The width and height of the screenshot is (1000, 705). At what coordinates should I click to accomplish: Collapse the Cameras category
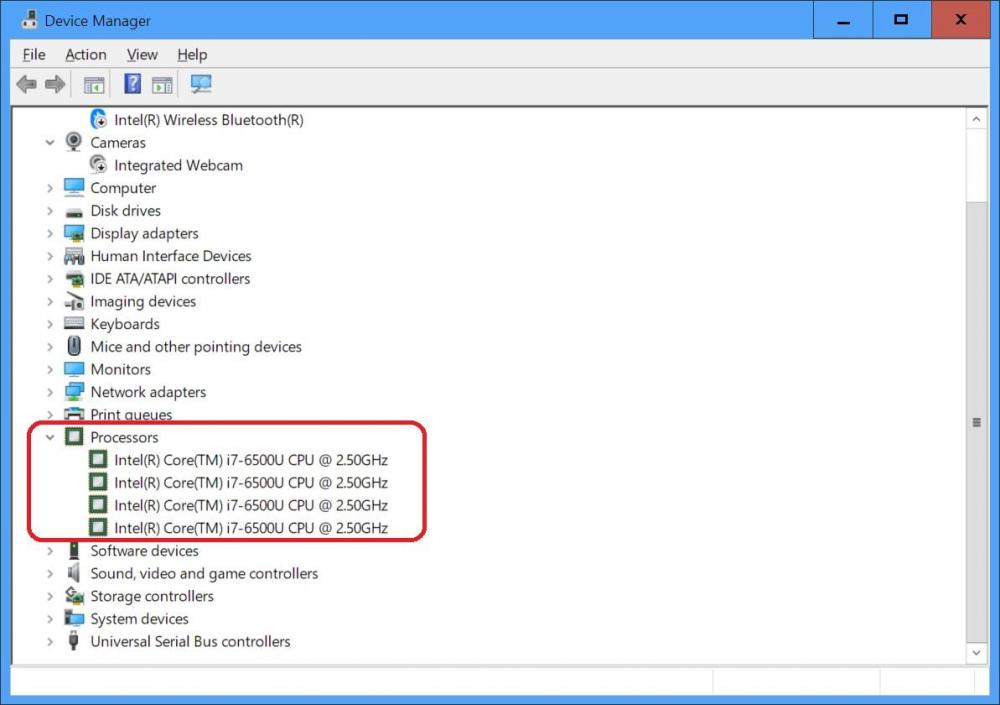[x=50, y=142]
